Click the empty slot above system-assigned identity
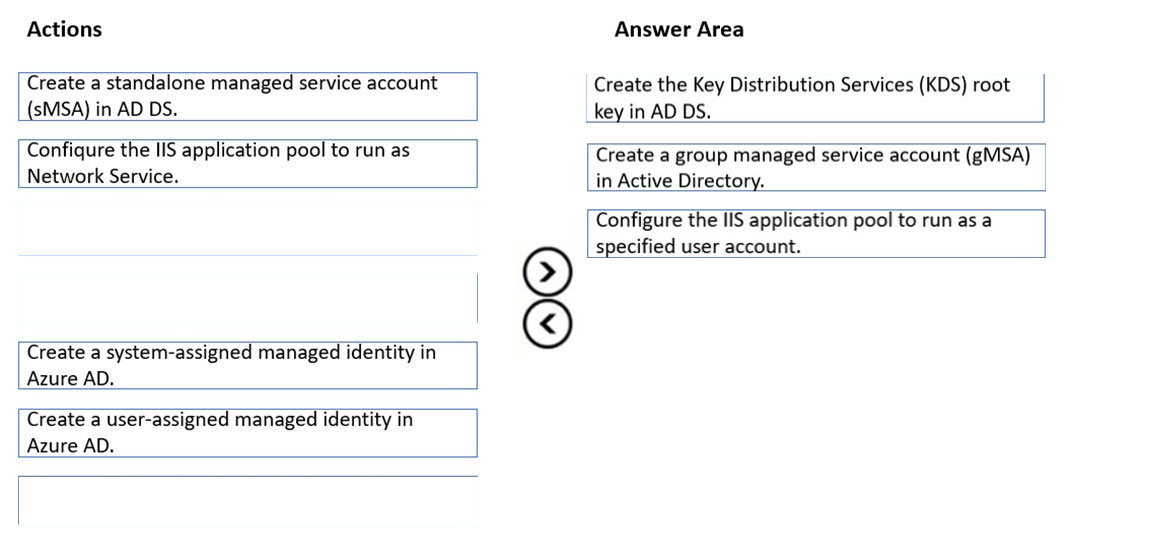Screen dimensions: 1150x549 coord(247,297)
